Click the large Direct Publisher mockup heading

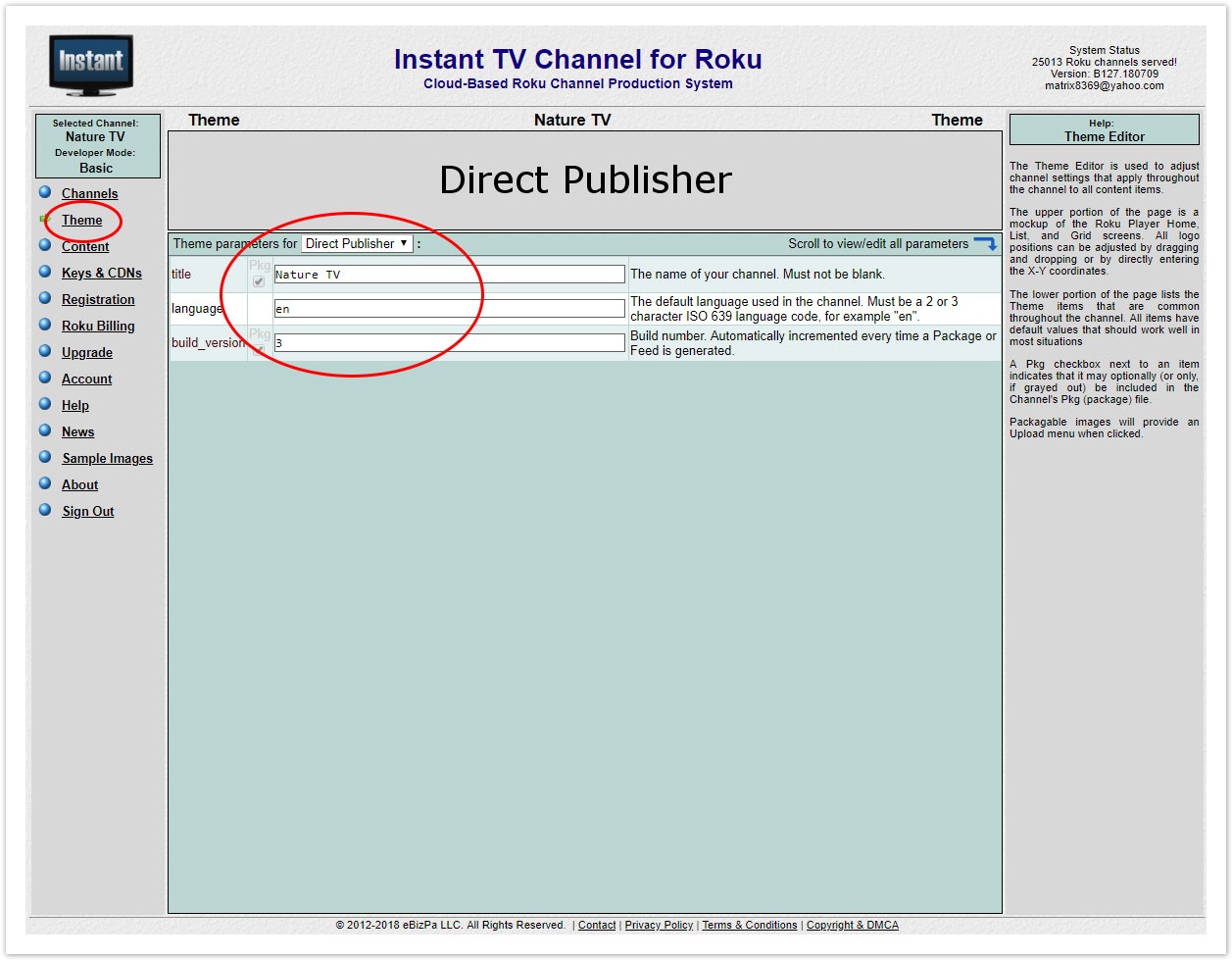pos(585,179)
